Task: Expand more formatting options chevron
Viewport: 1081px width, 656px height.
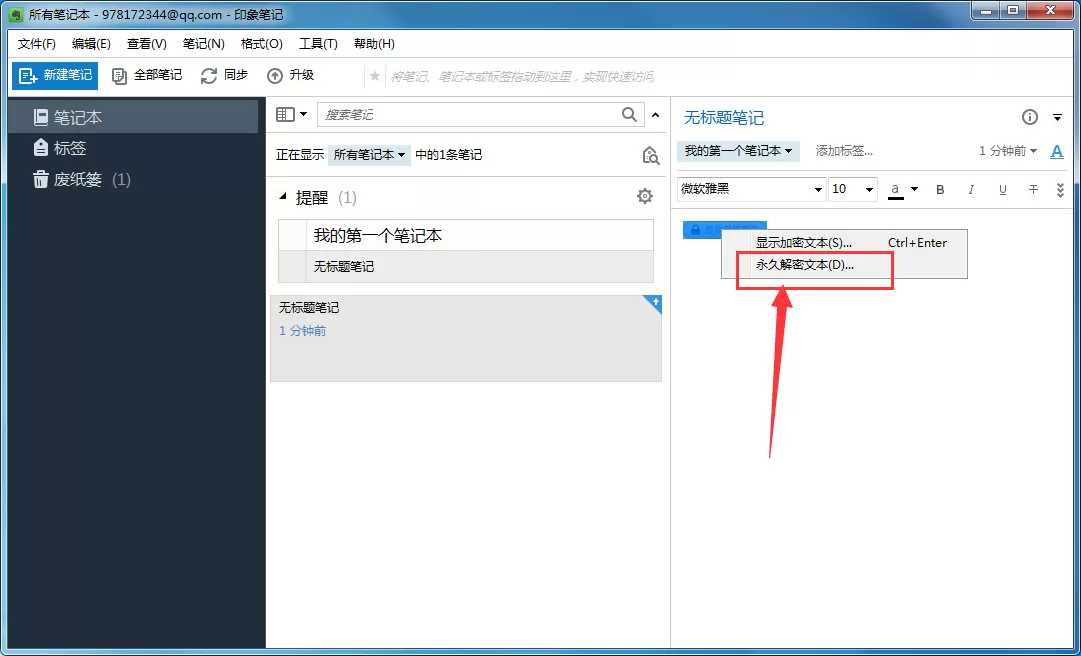Action: pyautogui.click(x=1060, y=190)
